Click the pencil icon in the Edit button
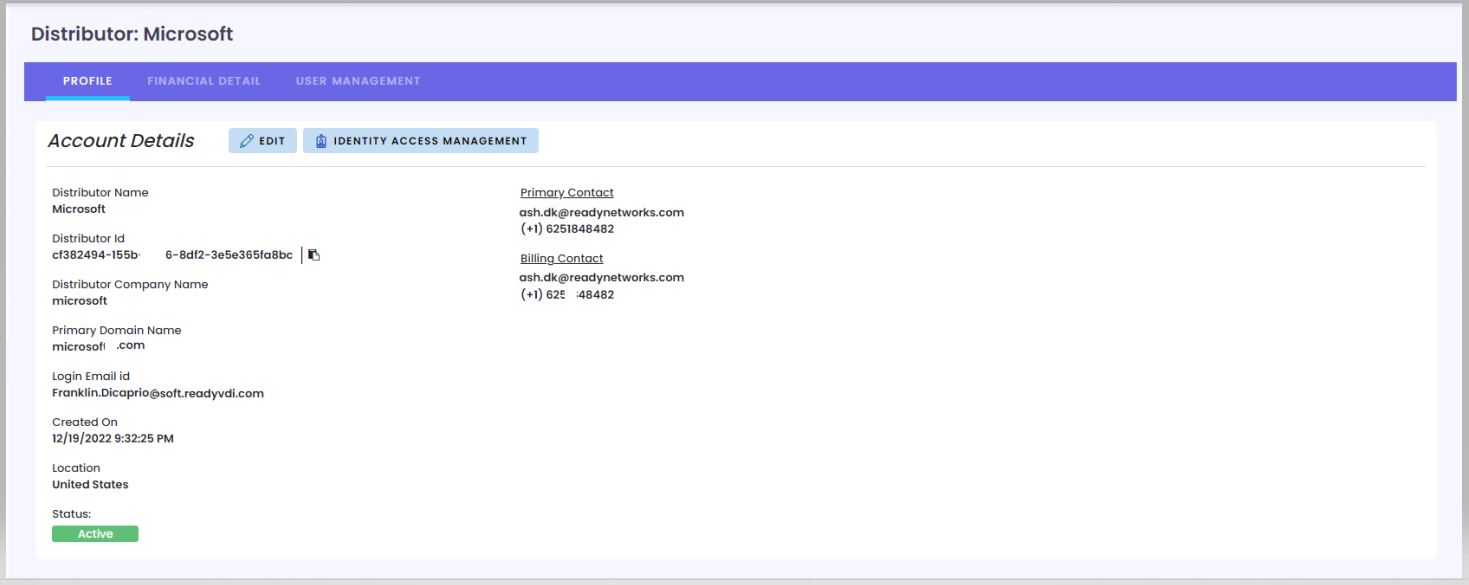The width and height of the screenshot is (1469, 585). [x=246, y=141]
